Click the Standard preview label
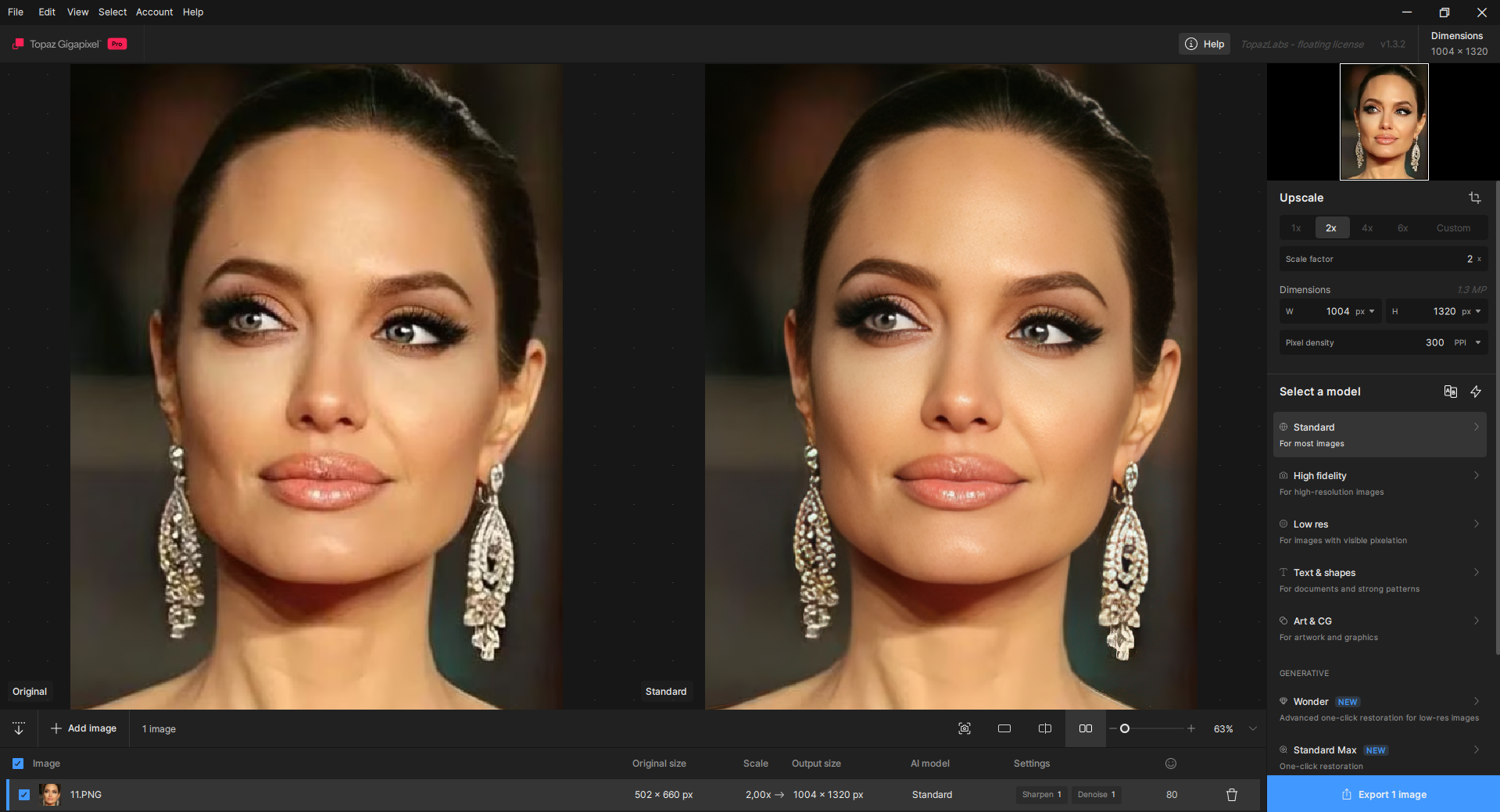Screen dimensions: 1500x812 [x=666, y=692]
